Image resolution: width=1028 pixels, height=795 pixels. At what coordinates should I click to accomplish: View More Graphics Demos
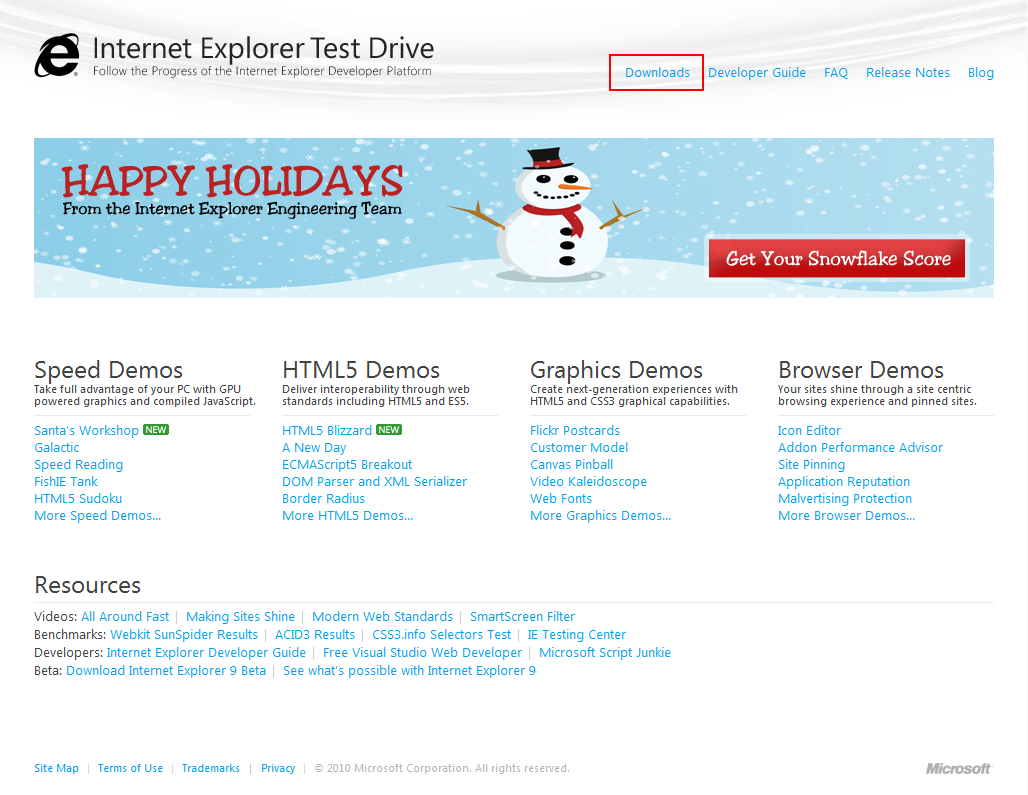click(x=601, y=516)
